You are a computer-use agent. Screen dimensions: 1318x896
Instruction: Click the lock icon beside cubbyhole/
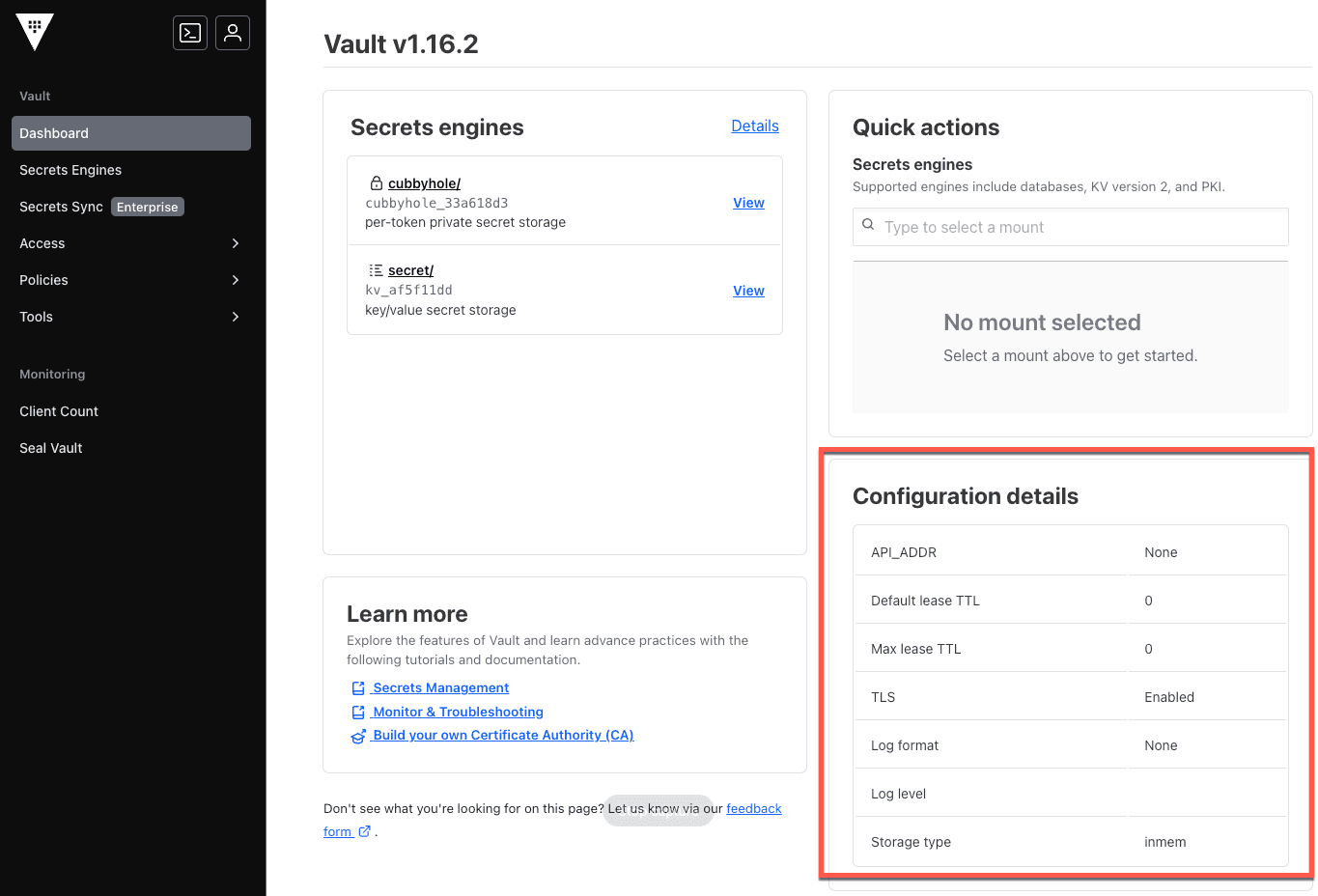click(x=377, y=182)
